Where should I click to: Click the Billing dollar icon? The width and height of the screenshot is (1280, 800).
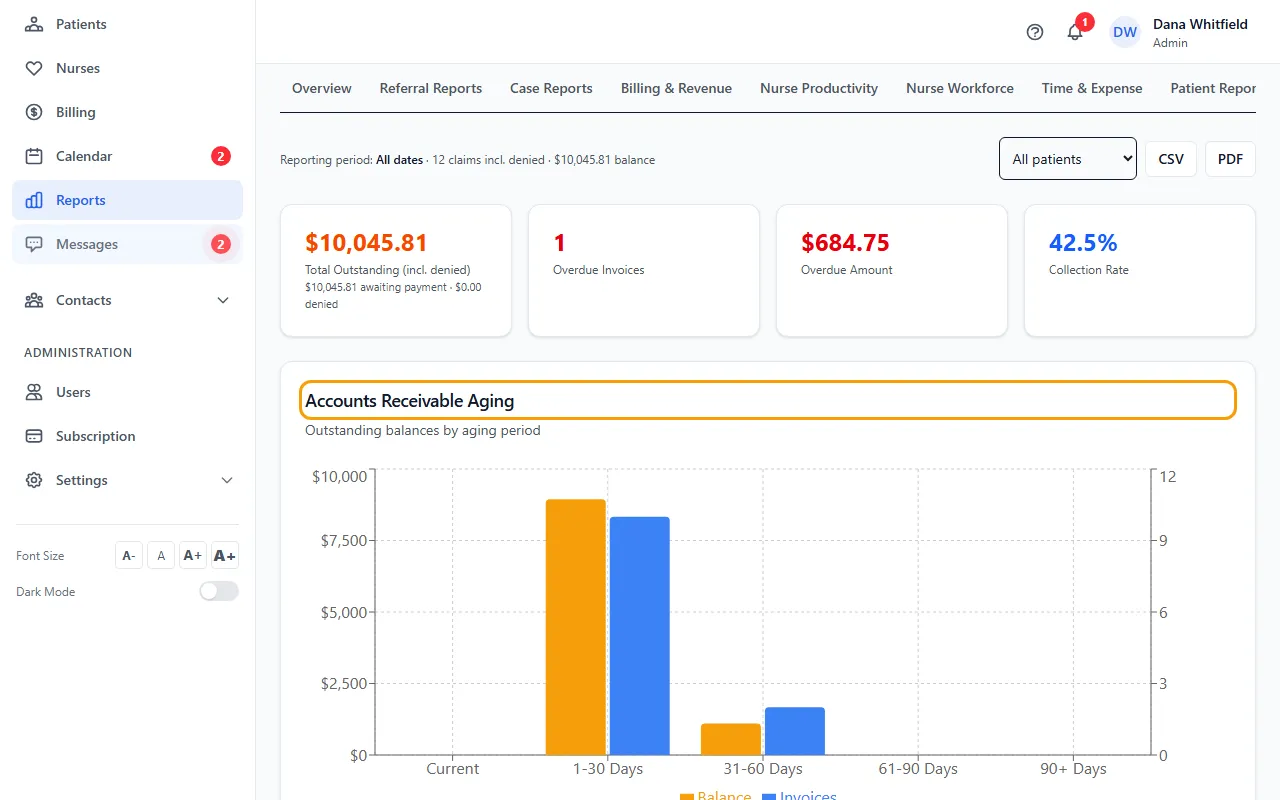34,112
